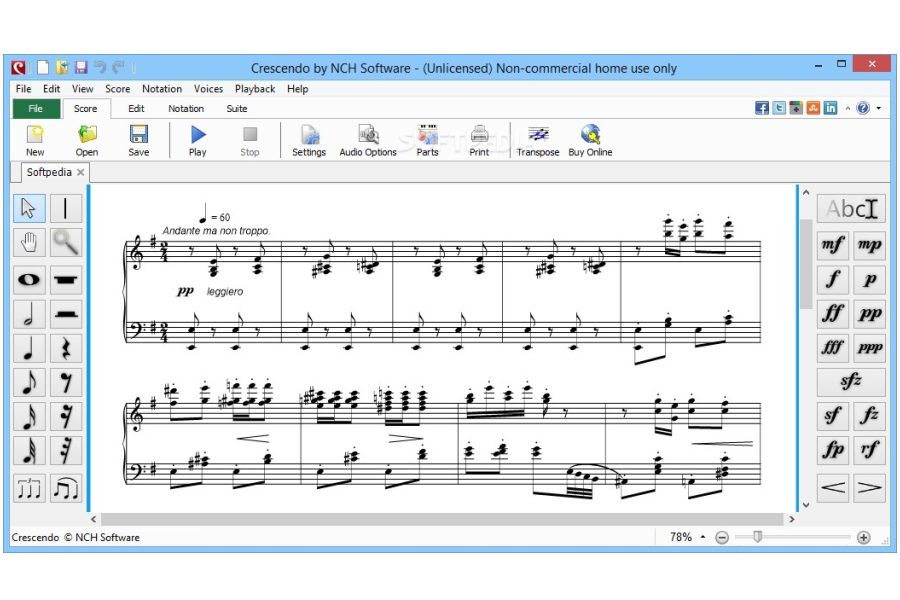900x600 pixels.
Task: Adjust the zoom slider handle
Action: click(758, 537)
